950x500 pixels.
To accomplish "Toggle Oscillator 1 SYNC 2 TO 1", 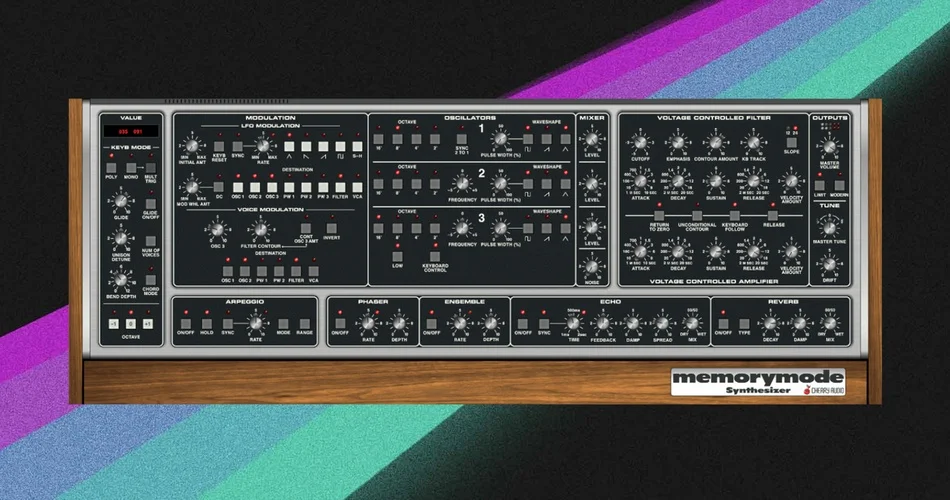I will [462, 139].
